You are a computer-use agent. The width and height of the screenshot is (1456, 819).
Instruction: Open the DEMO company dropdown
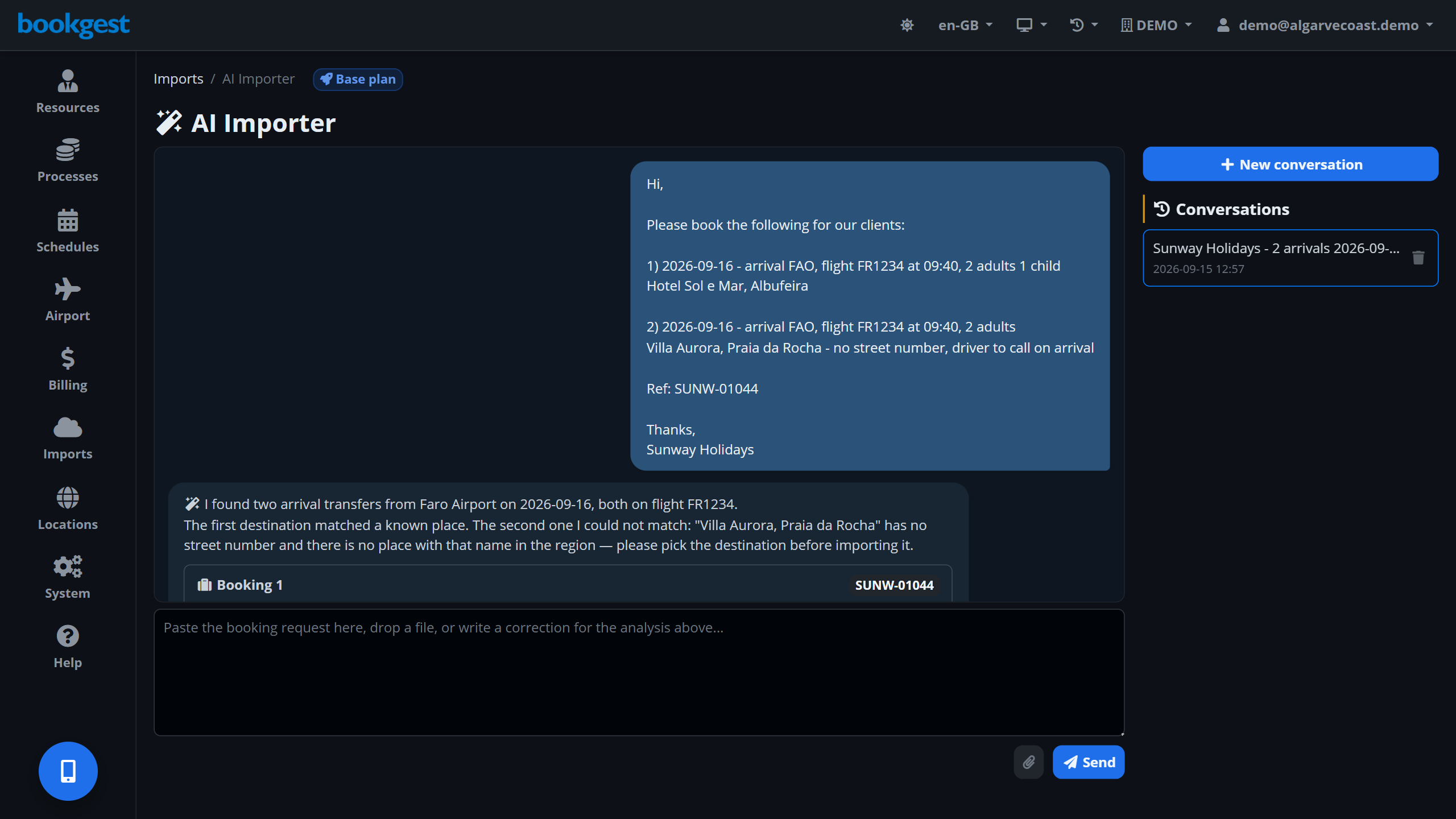(x=1156, y=25)
